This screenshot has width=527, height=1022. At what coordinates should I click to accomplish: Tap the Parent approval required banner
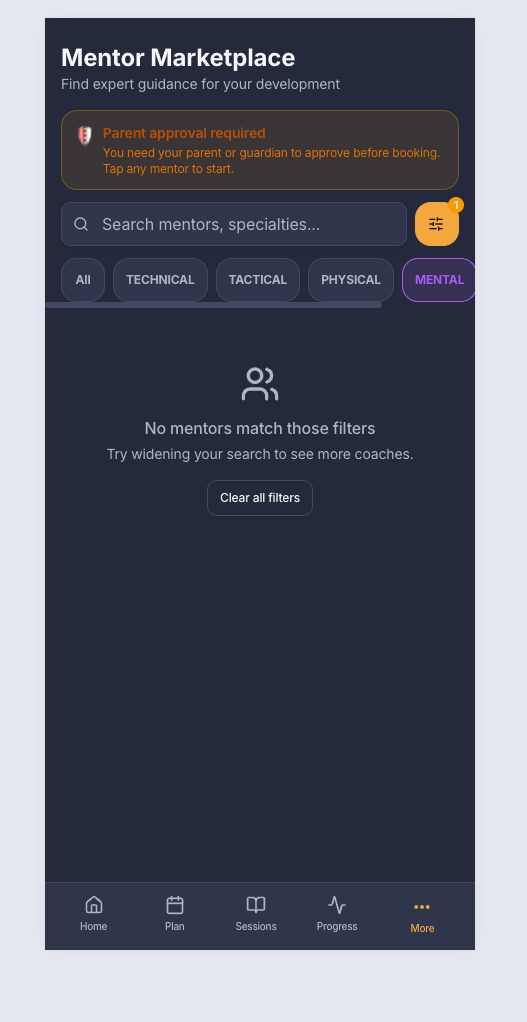(x=260, y=150)
